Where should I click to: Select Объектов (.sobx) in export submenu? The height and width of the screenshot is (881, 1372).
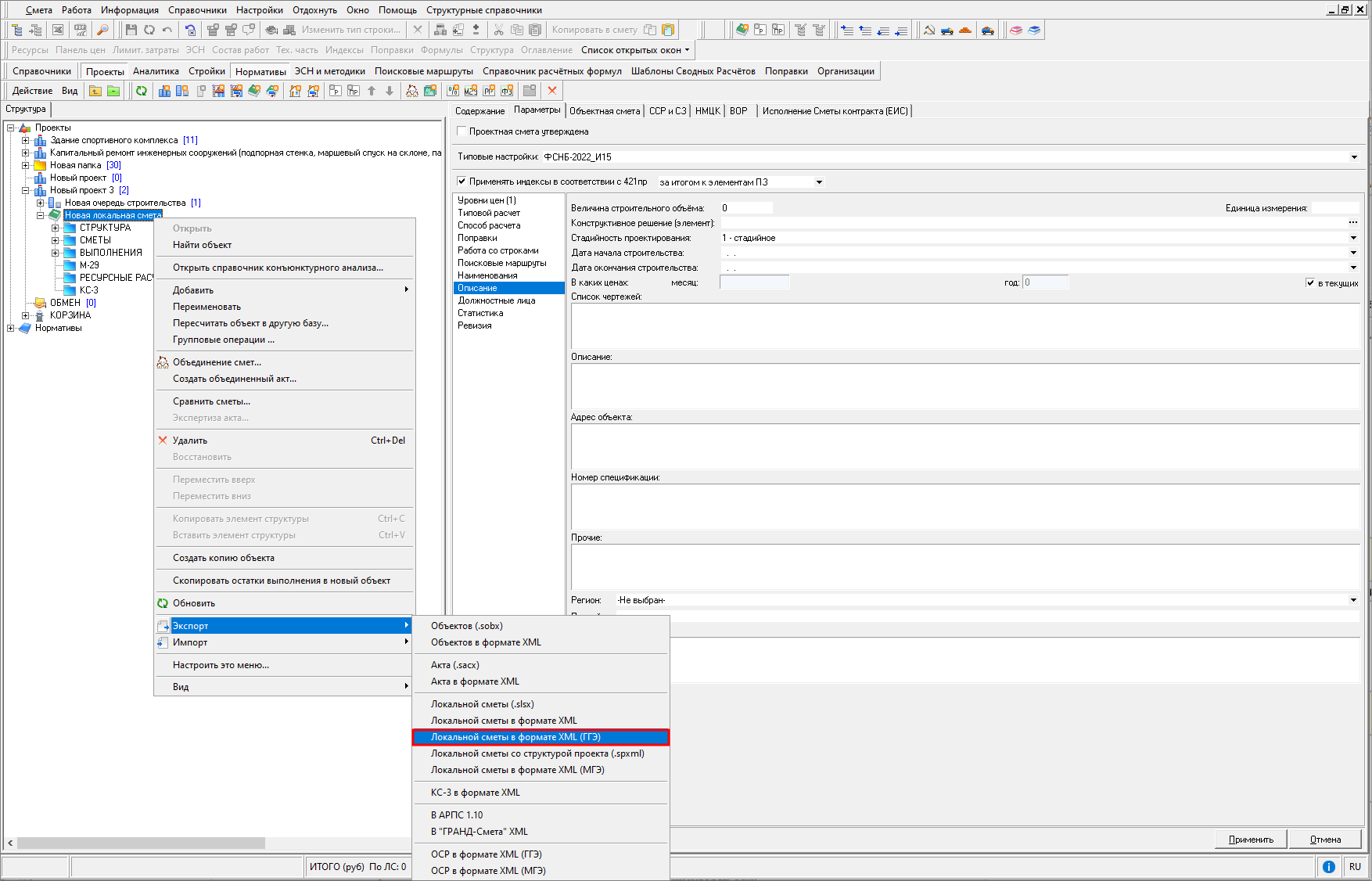(x=541, y=626)
